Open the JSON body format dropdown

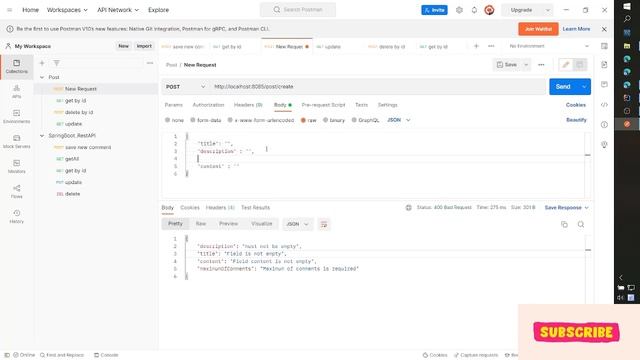[x=399, y=120]
